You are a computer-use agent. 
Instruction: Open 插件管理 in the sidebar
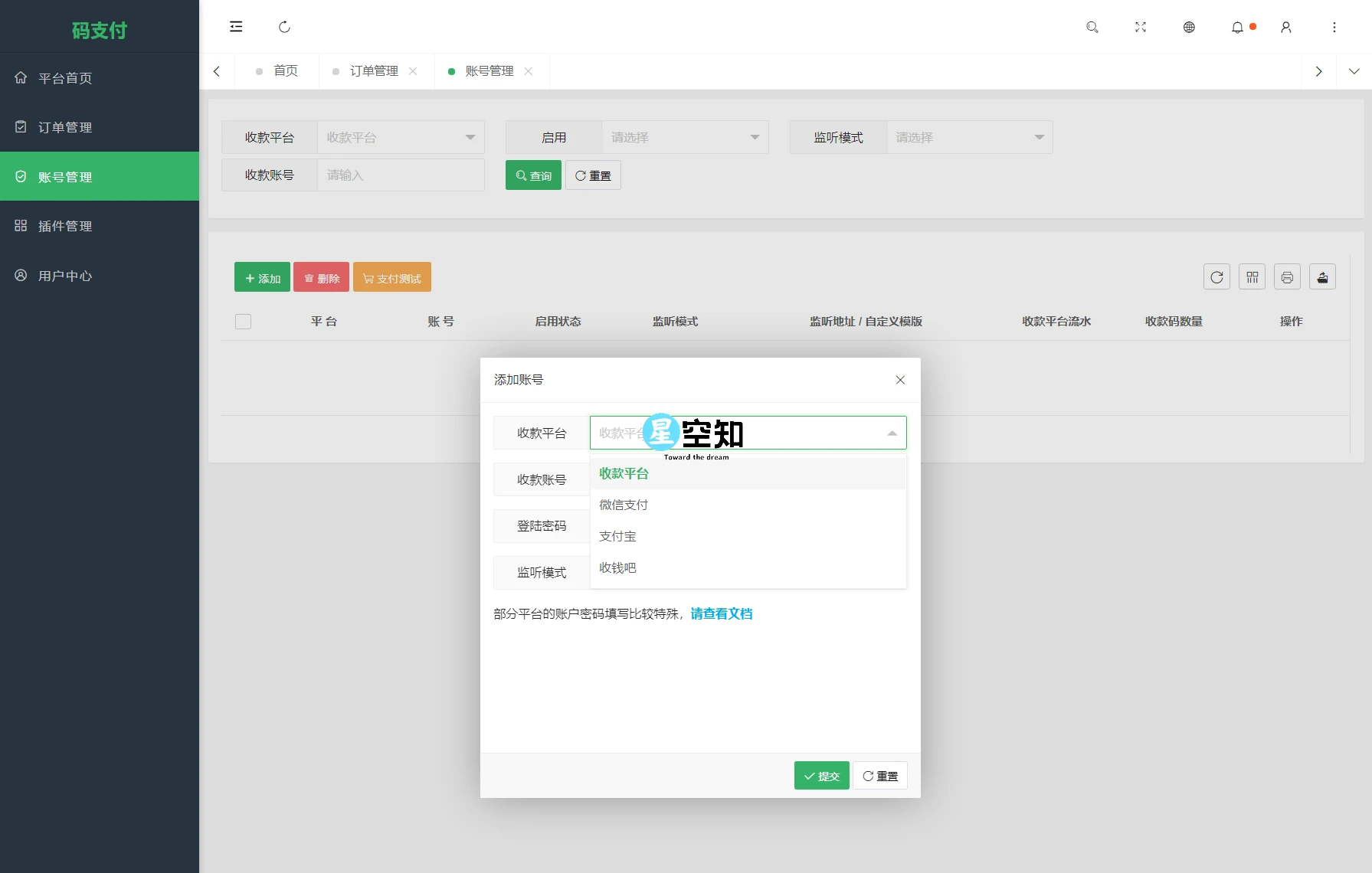(64, 226)
